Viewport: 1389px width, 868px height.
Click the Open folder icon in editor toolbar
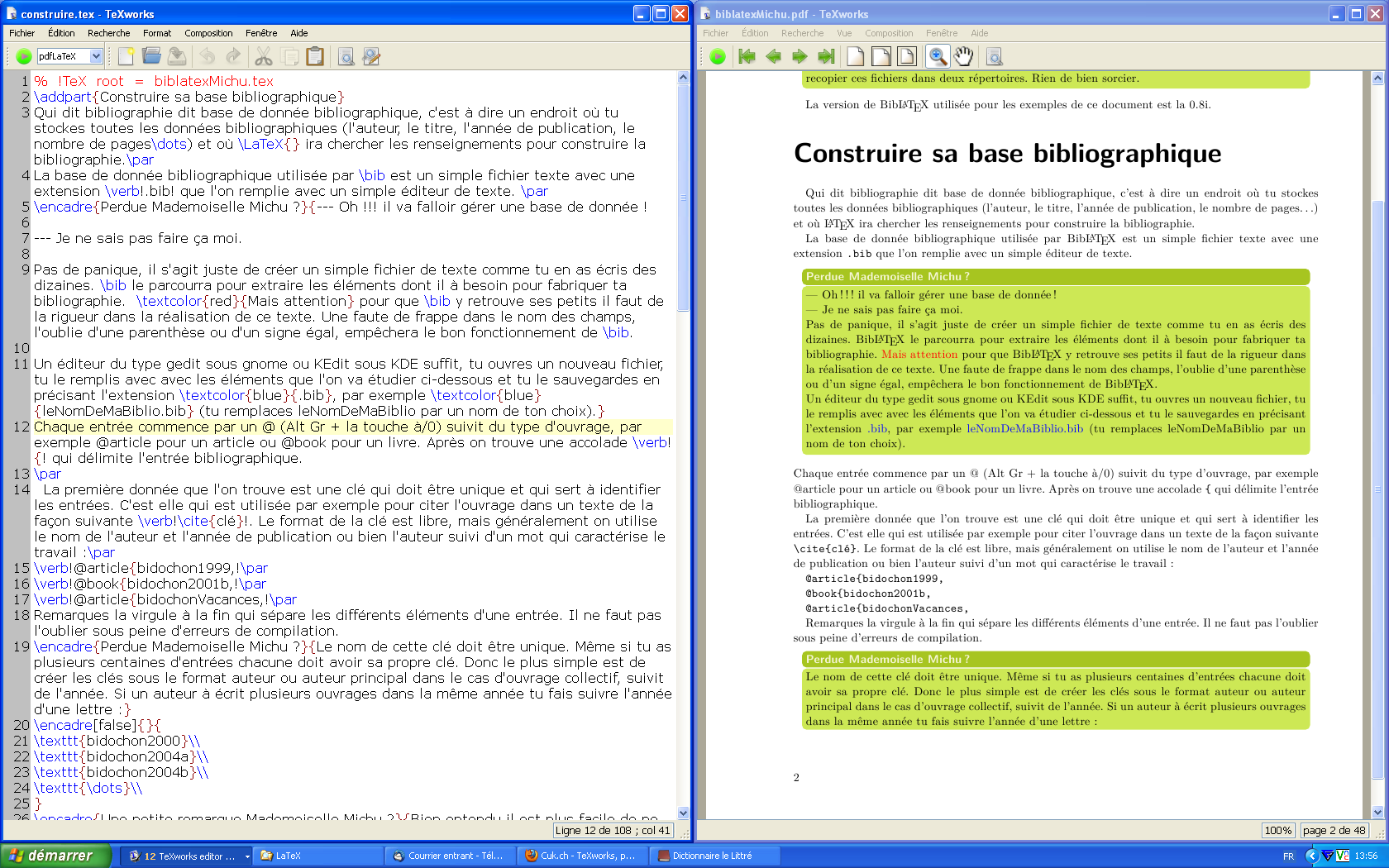click(x=151, y=56)
